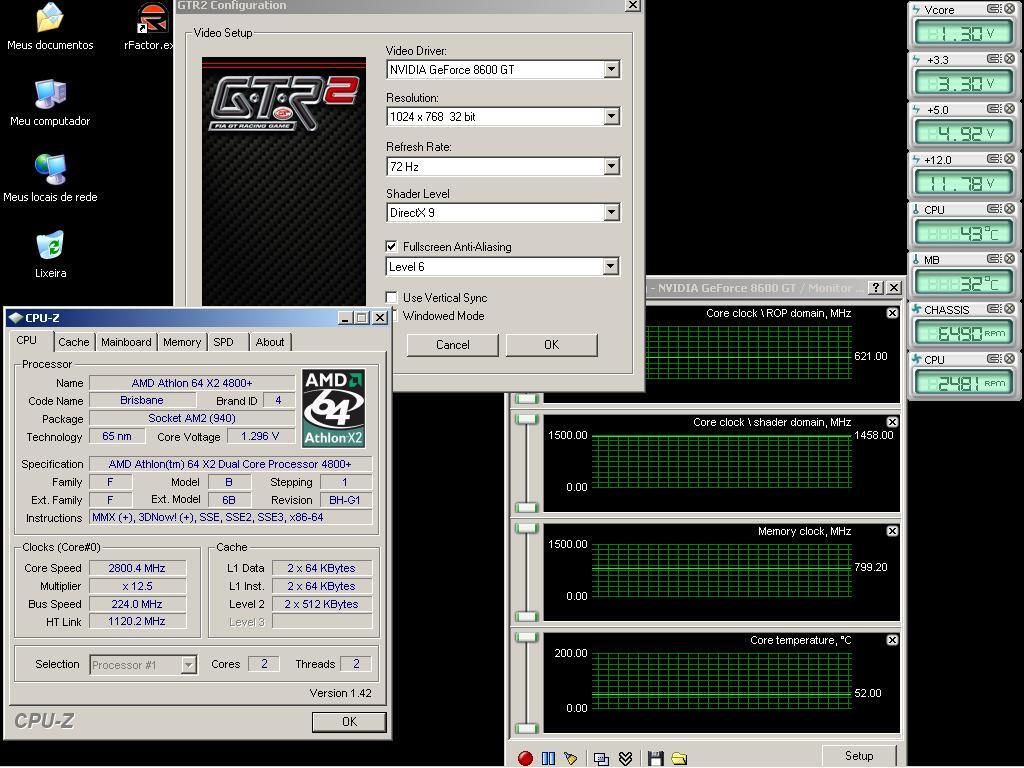Close the CHASSIS fan gadget
The width and height of the screenshot is (1024, 768).
[1010, 309]
